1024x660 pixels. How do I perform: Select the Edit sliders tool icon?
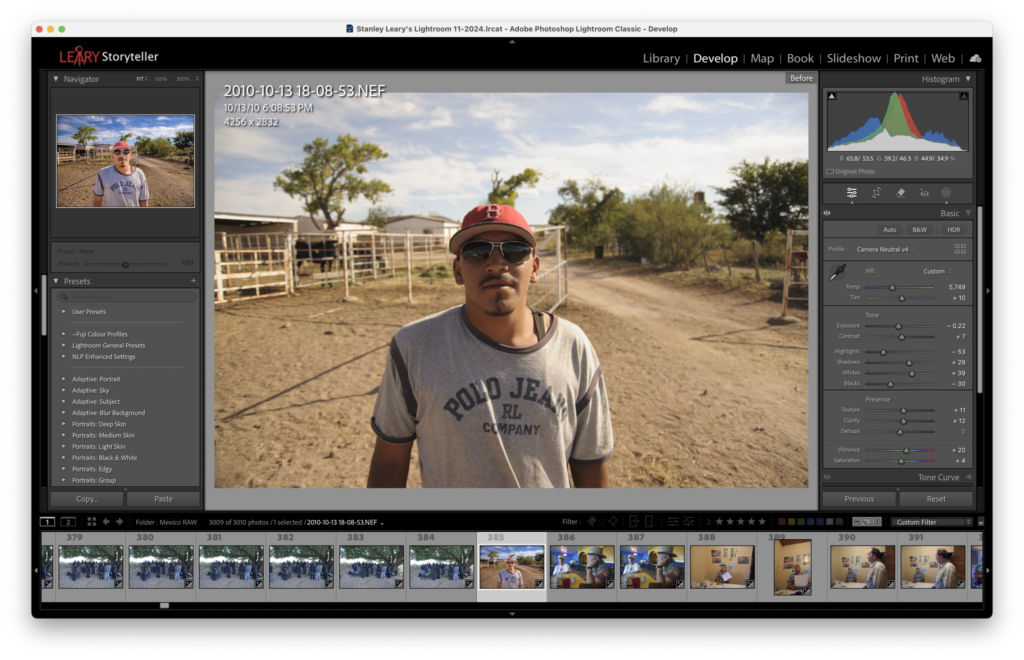tap(852, 193)
